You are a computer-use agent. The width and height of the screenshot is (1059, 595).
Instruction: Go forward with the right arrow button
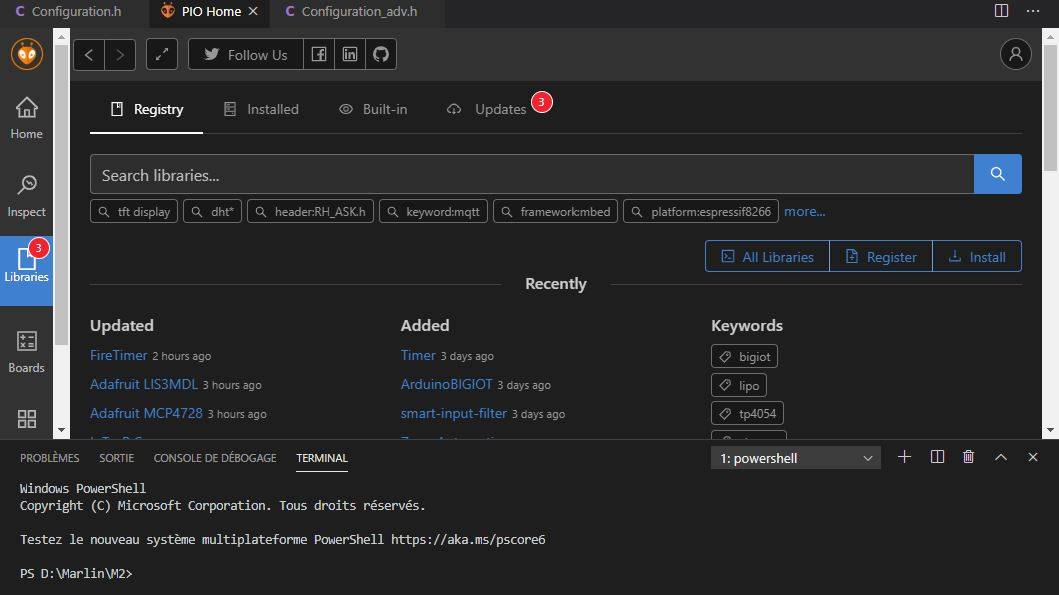[120, 55]
